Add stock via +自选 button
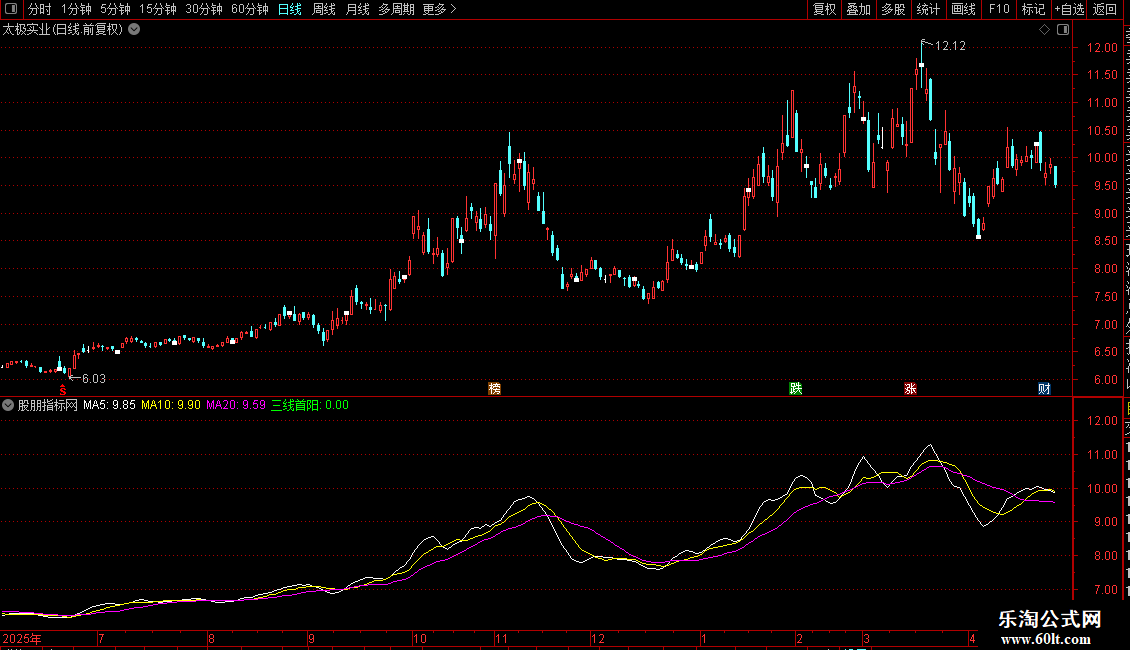Viewport: 1130px width, 650px height. [x=1069, y=9]
